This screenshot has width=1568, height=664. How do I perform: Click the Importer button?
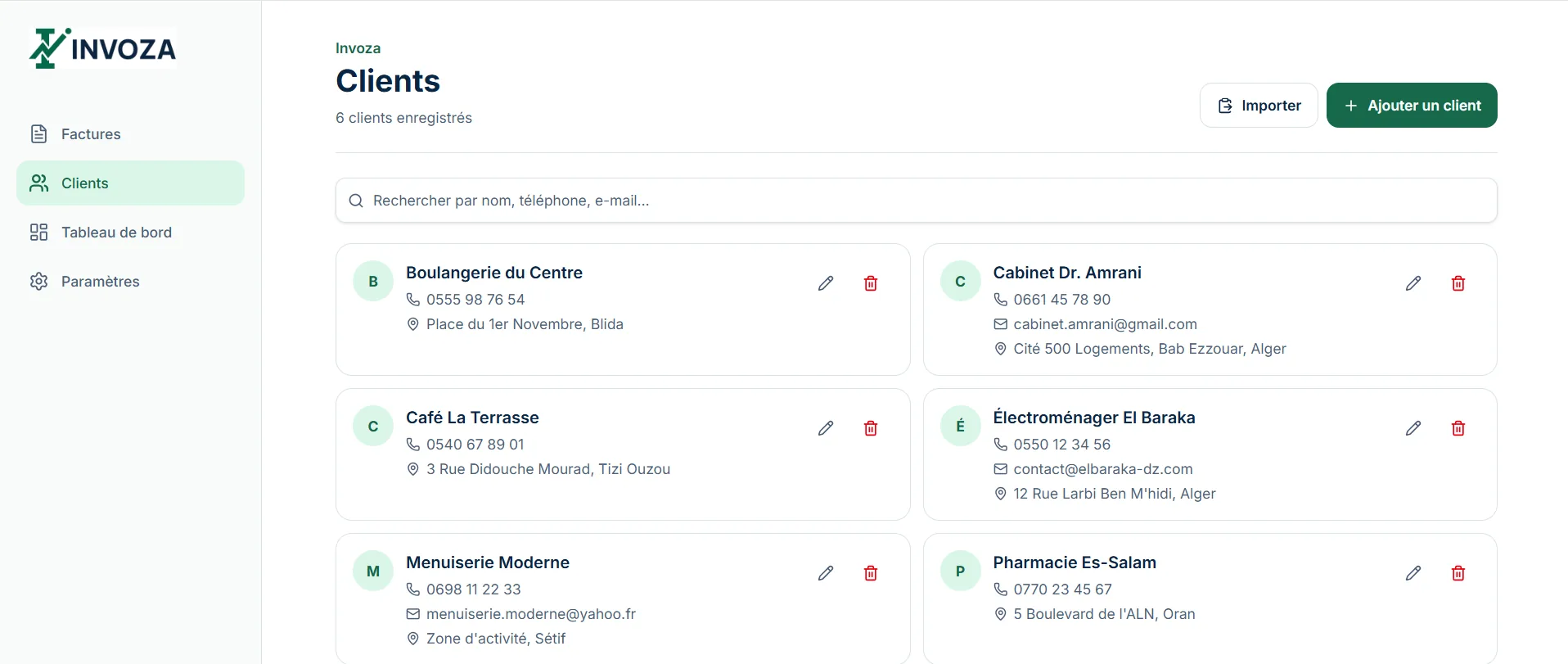[1259, 106]
